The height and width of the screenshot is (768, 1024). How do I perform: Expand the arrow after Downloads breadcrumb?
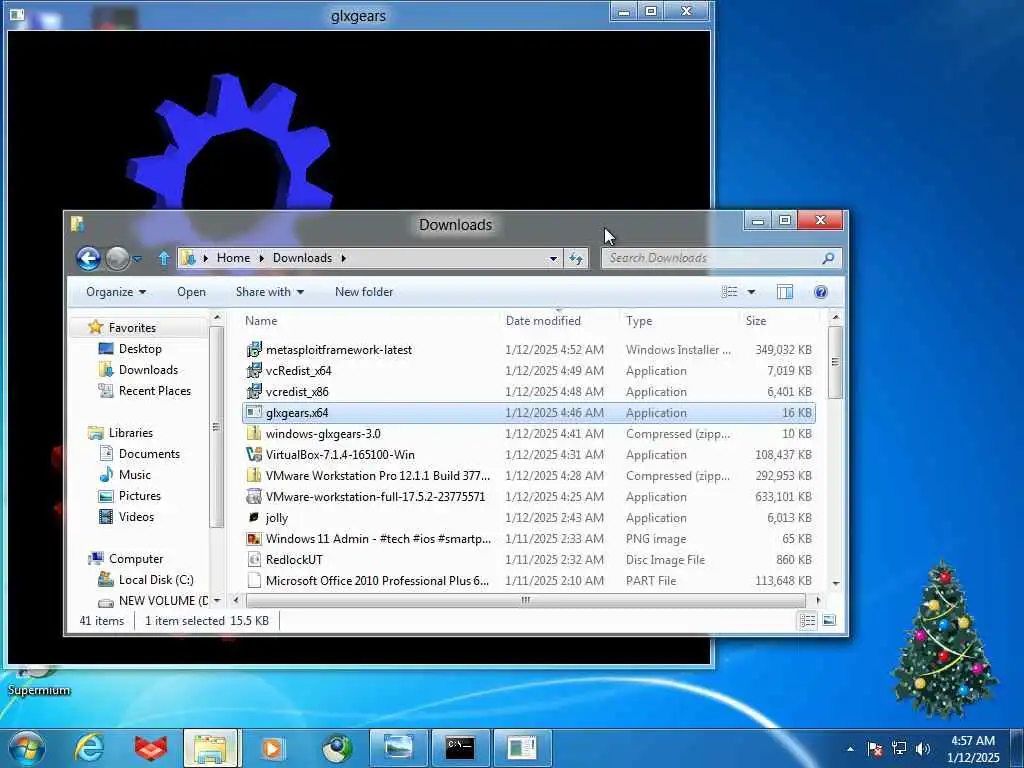tap(344, 258)
